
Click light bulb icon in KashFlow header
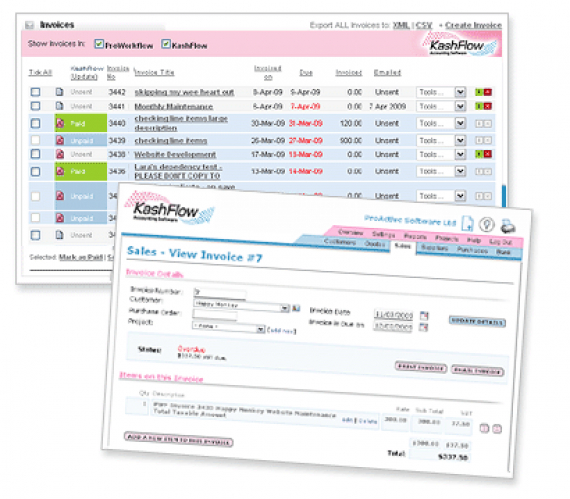coord(487,224)
